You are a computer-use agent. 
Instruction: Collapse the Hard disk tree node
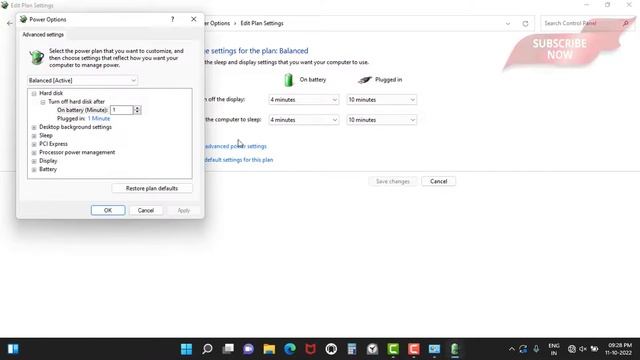34,93
